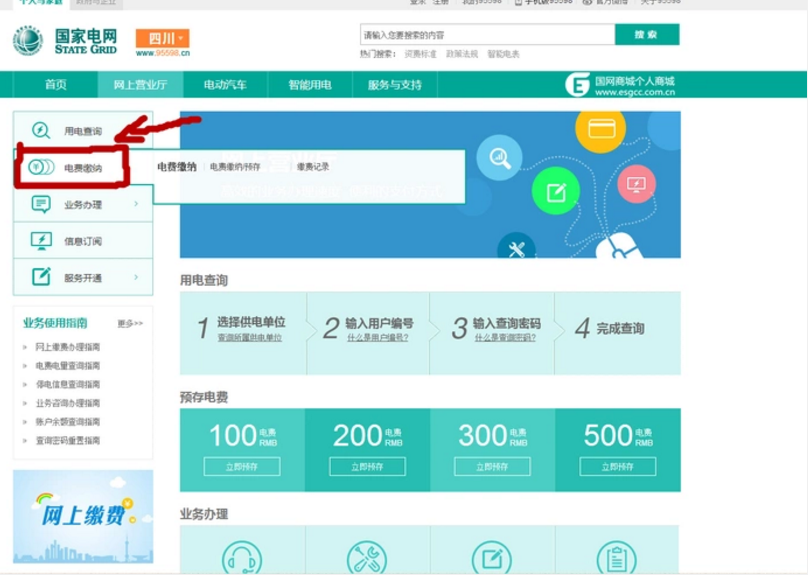Image resolution: width=810 pixels, height=577 pixels.
Task: Click the 搜索 search button
Action: tap(647, 33)
